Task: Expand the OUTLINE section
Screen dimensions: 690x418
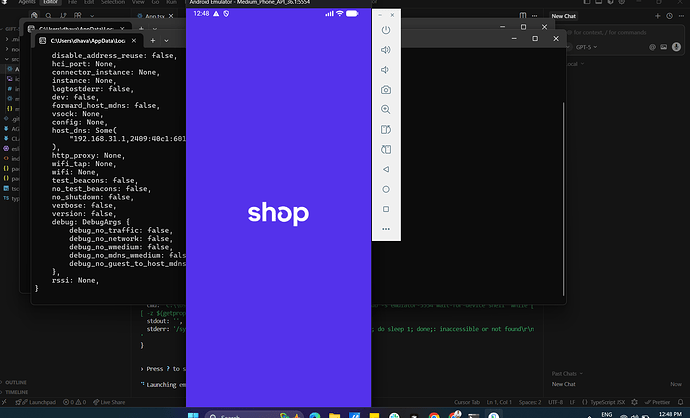Action: tap(16, 382)
